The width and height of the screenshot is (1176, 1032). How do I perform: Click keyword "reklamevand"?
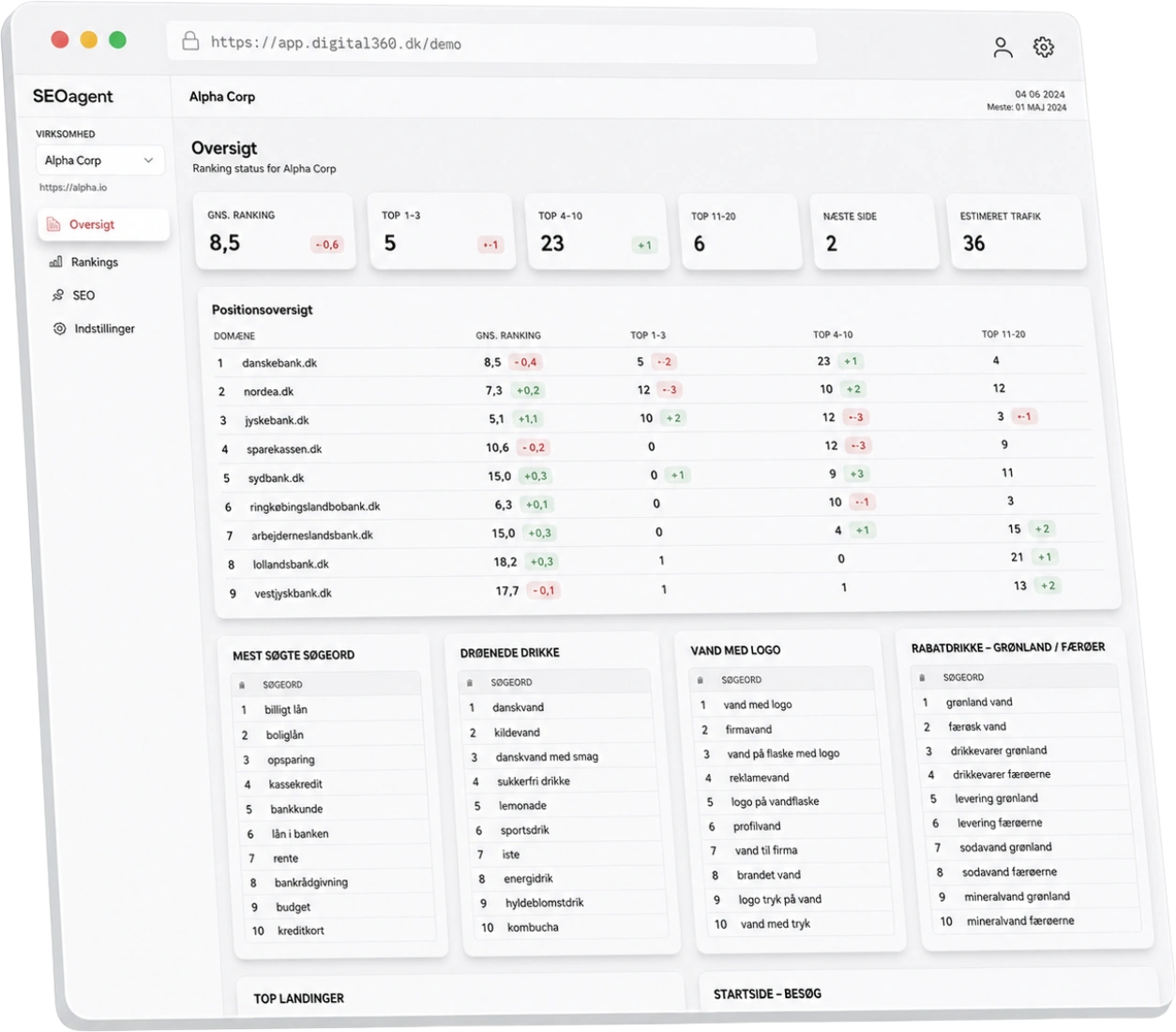[x=760, y=778]
